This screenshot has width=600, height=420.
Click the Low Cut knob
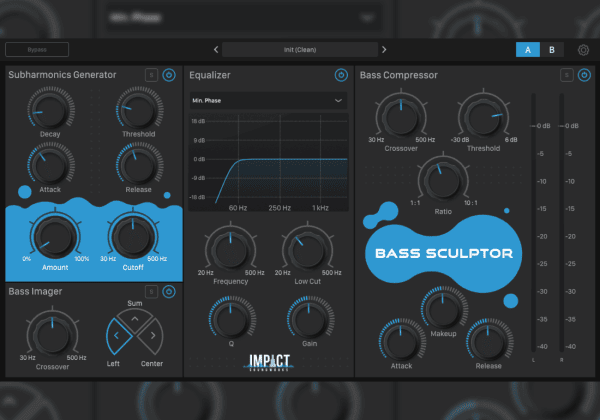click(308, 249)
